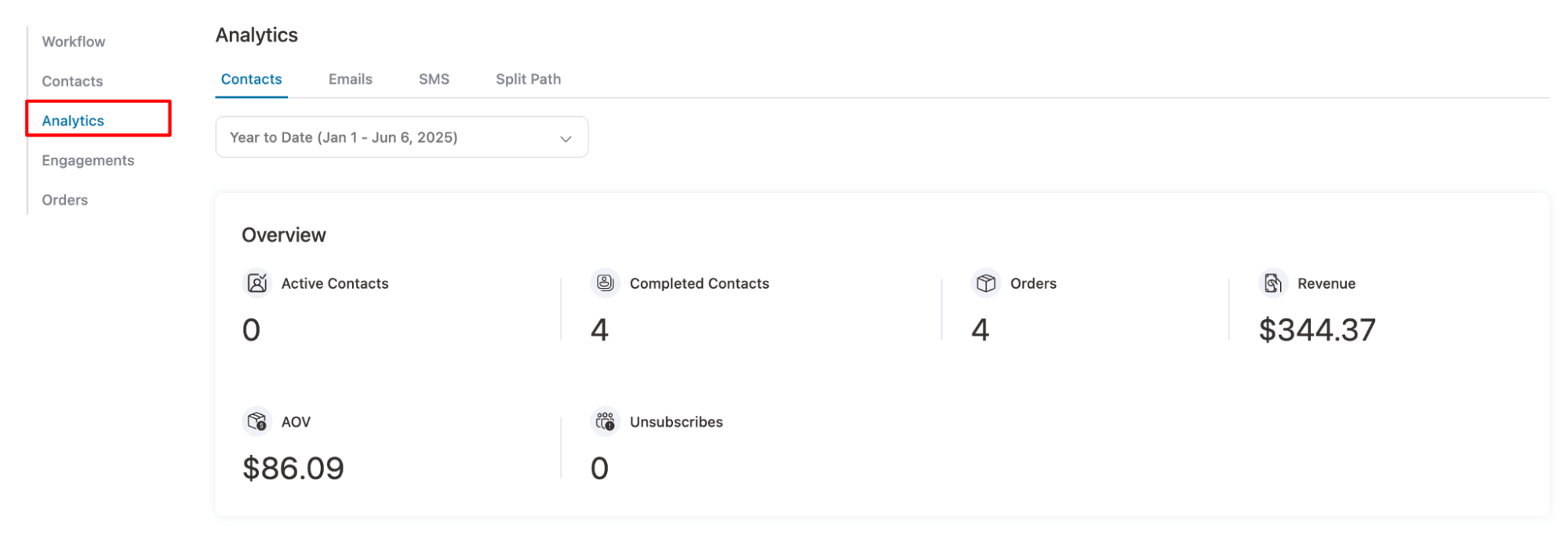Click the Orders box icon in Overview
The height and width of the screenshot is (535, 1568).
coord(986,282)
